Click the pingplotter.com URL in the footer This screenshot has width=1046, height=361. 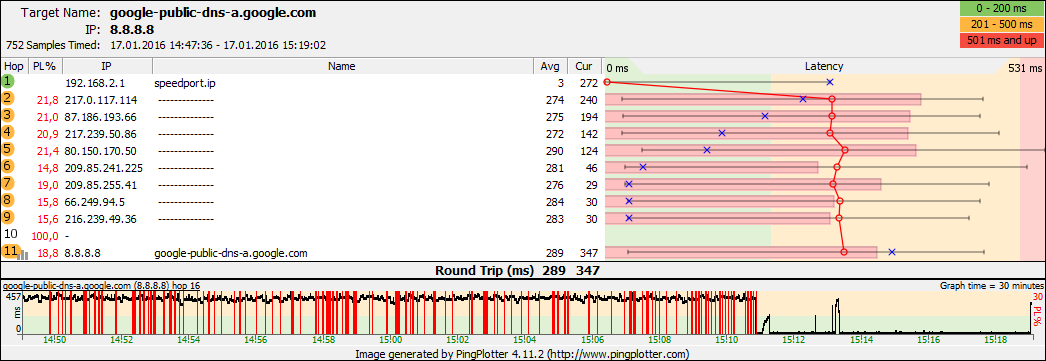click(618, 353)
